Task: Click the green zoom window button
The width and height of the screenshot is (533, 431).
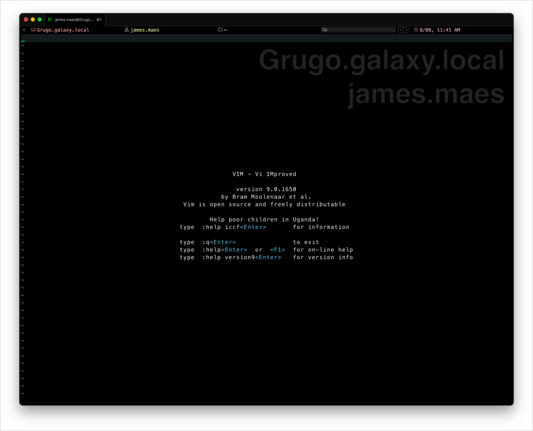Action: click(40, 20)
